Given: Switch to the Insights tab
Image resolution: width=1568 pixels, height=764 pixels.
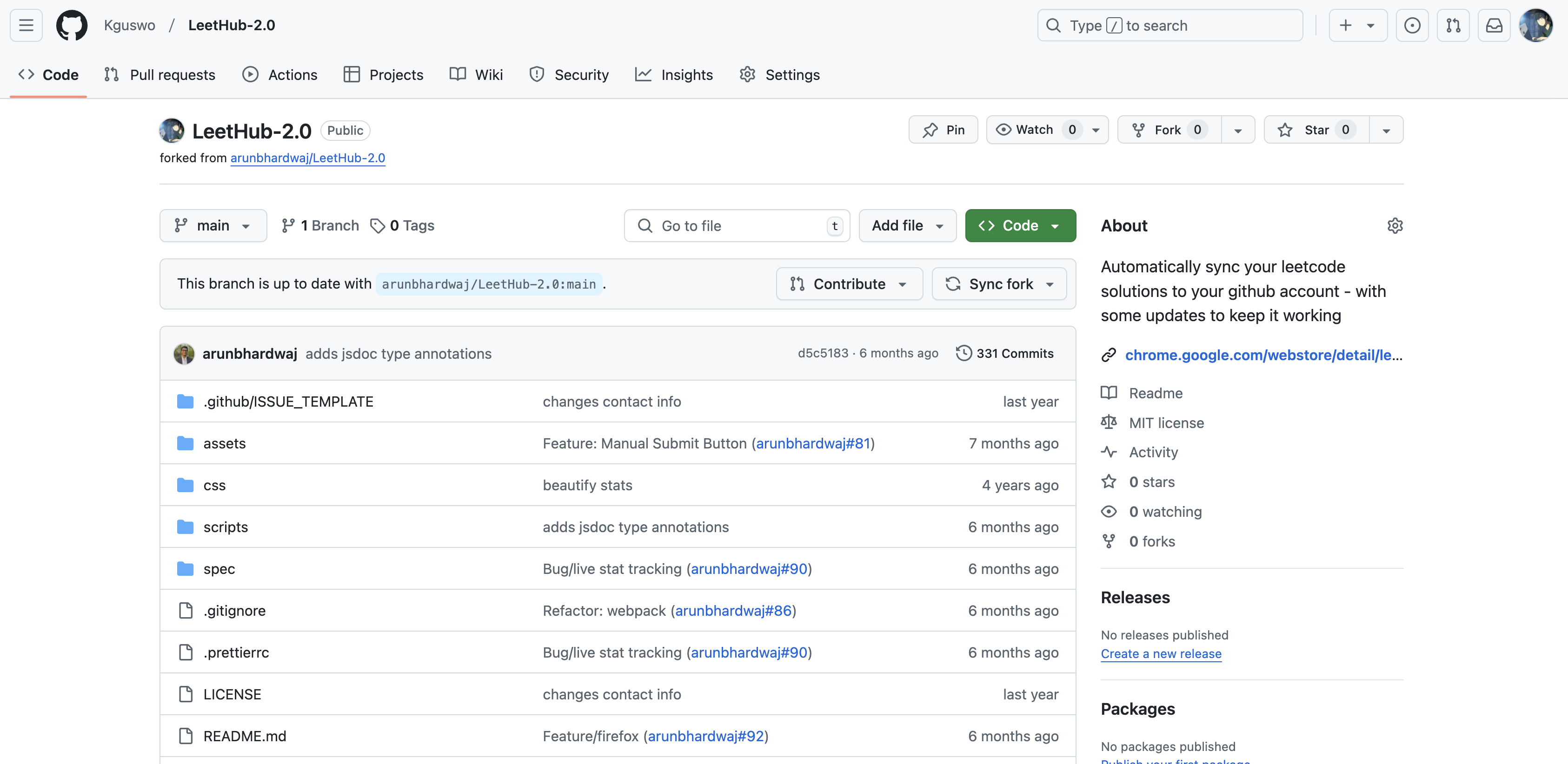Looking at the screenshot, I should click(674, 75).
